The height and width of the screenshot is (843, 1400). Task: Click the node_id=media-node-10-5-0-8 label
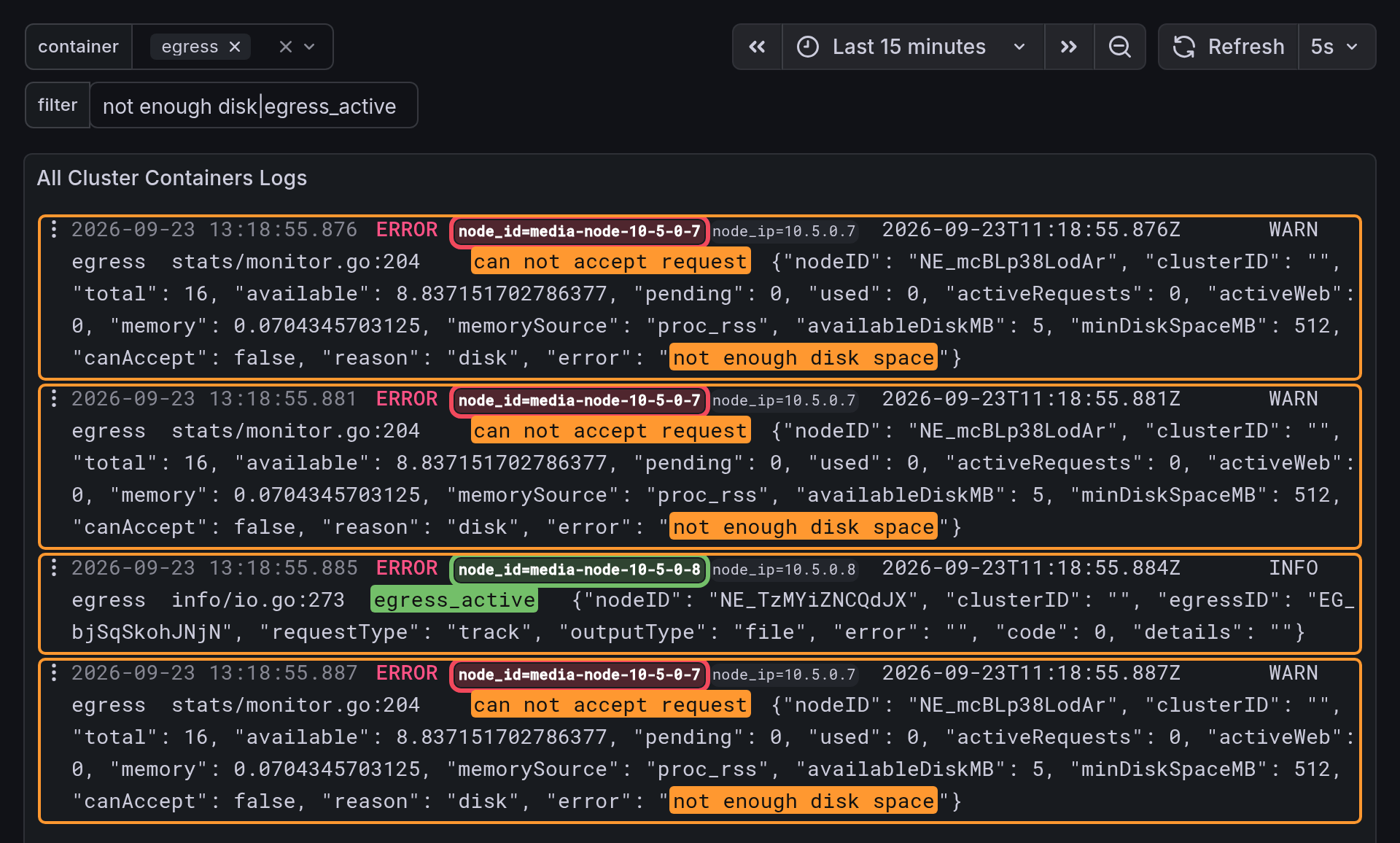tap(579, 570)
